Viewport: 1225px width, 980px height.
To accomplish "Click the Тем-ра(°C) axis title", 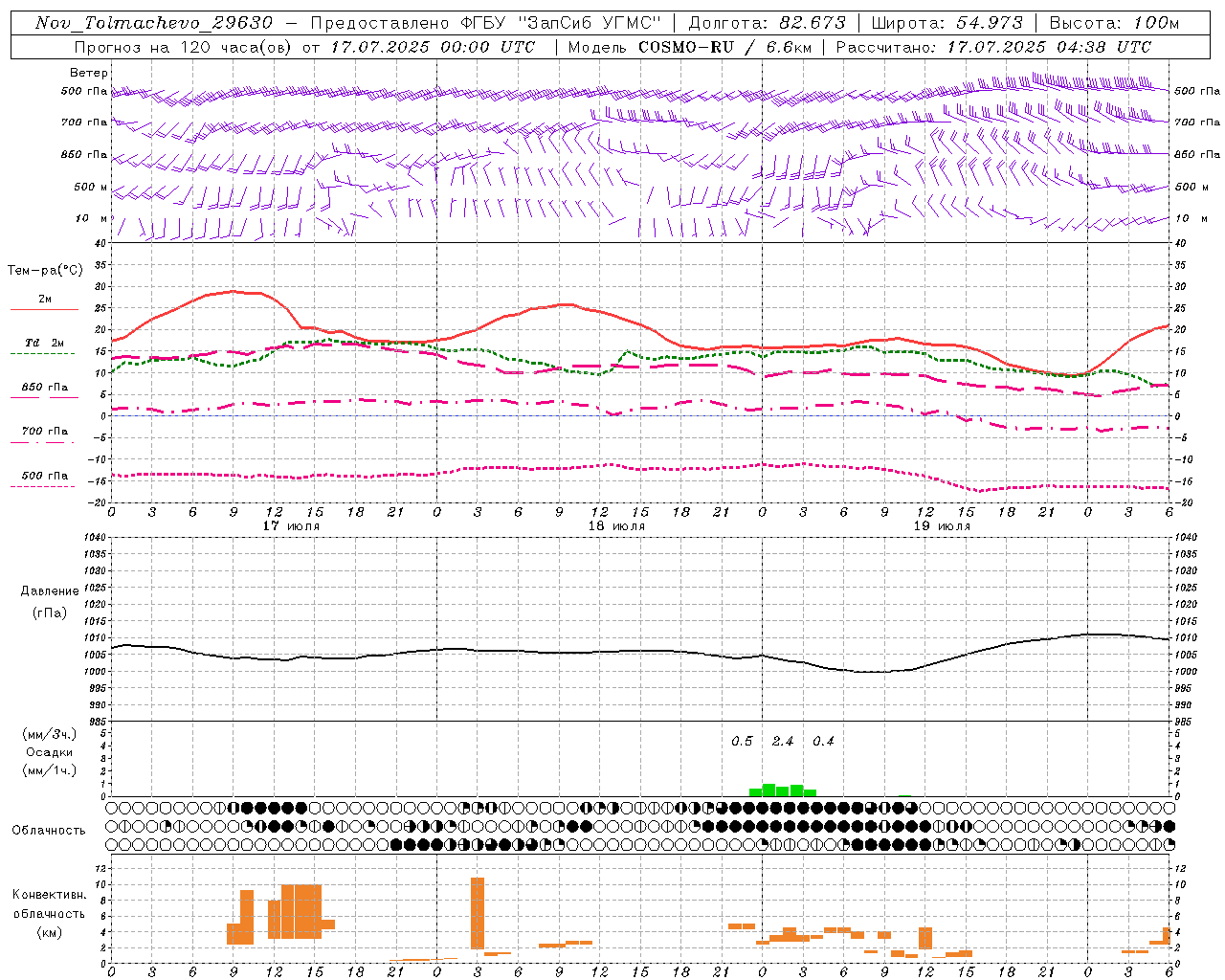I will [x=45, y=271].
